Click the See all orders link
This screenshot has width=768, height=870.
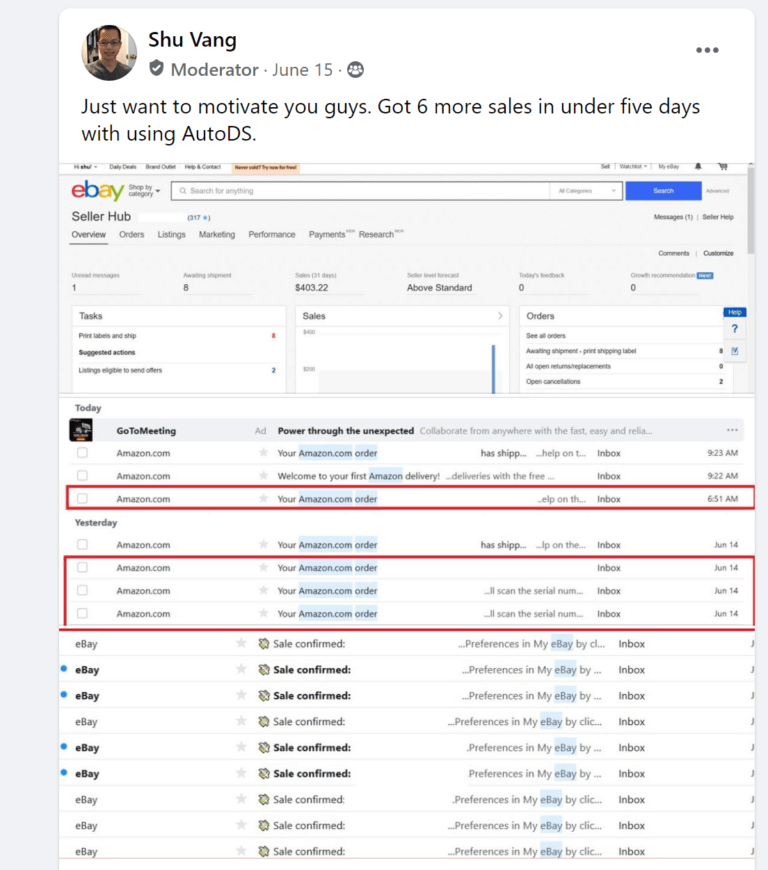(x=545, y=336)
